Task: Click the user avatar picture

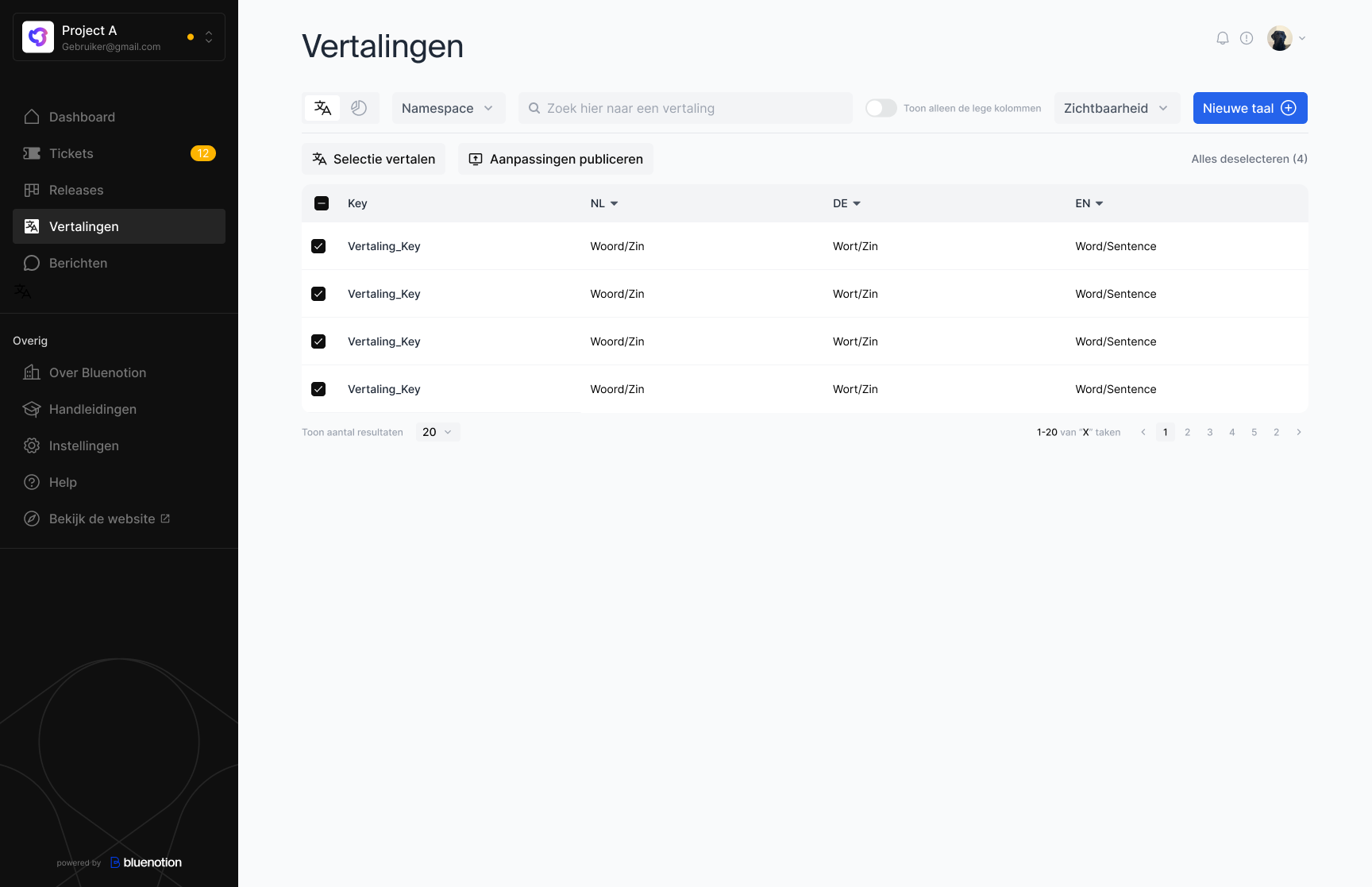Action: [1279, 38]
